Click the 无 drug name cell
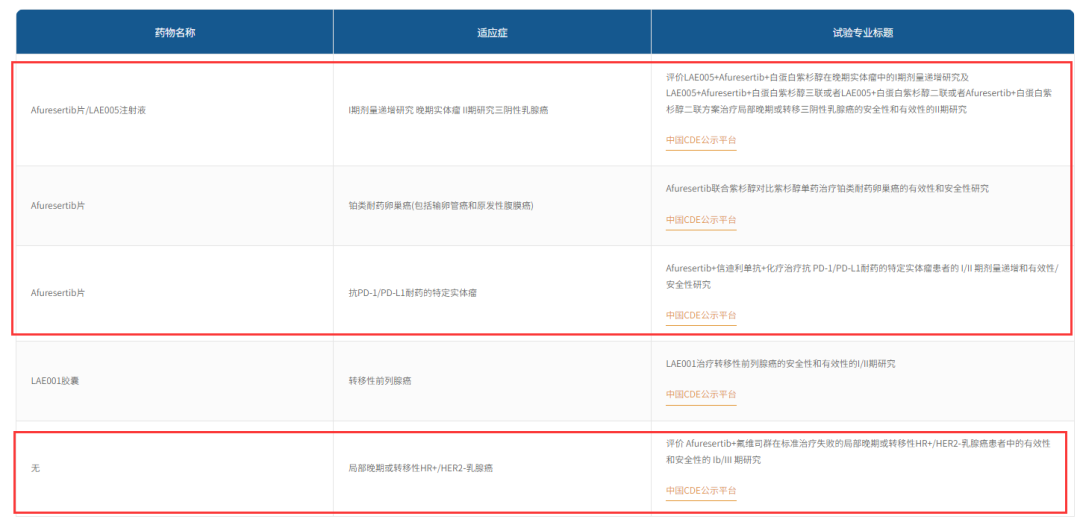Image resolution: width=1080 pixels, height=522 pixels. tap(36, 468)
